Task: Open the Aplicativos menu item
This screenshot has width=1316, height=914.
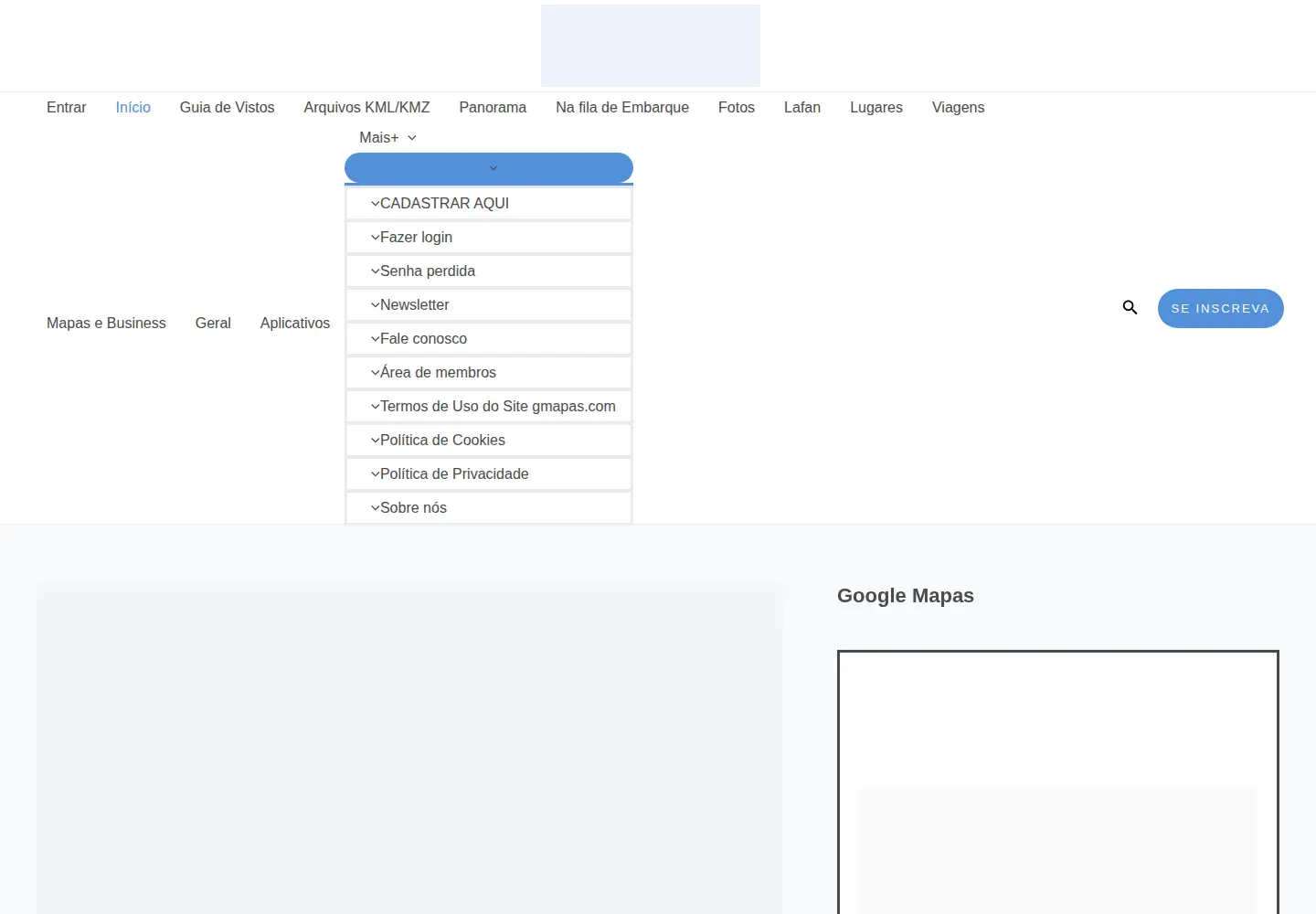Action: 295,324
